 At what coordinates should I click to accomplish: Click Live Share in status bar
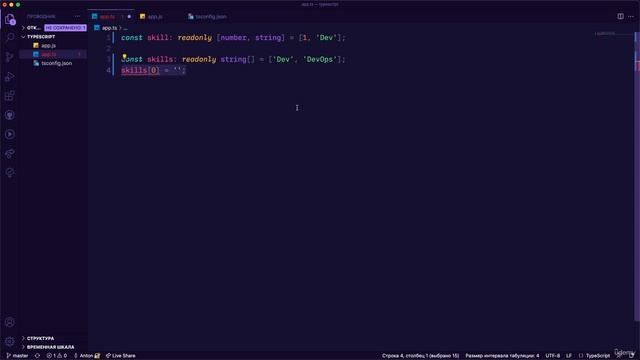point(121,356)
